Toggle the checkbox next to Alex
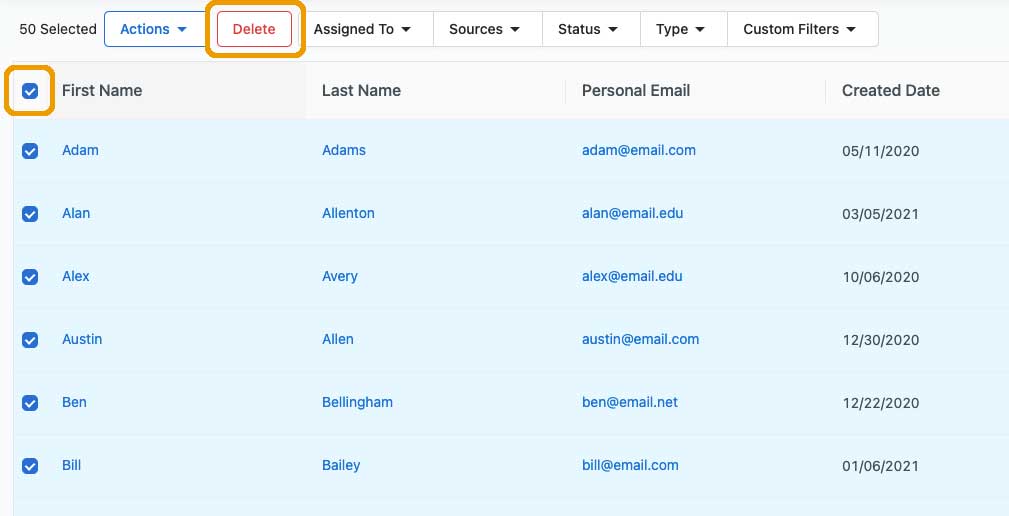 point(30,277)
